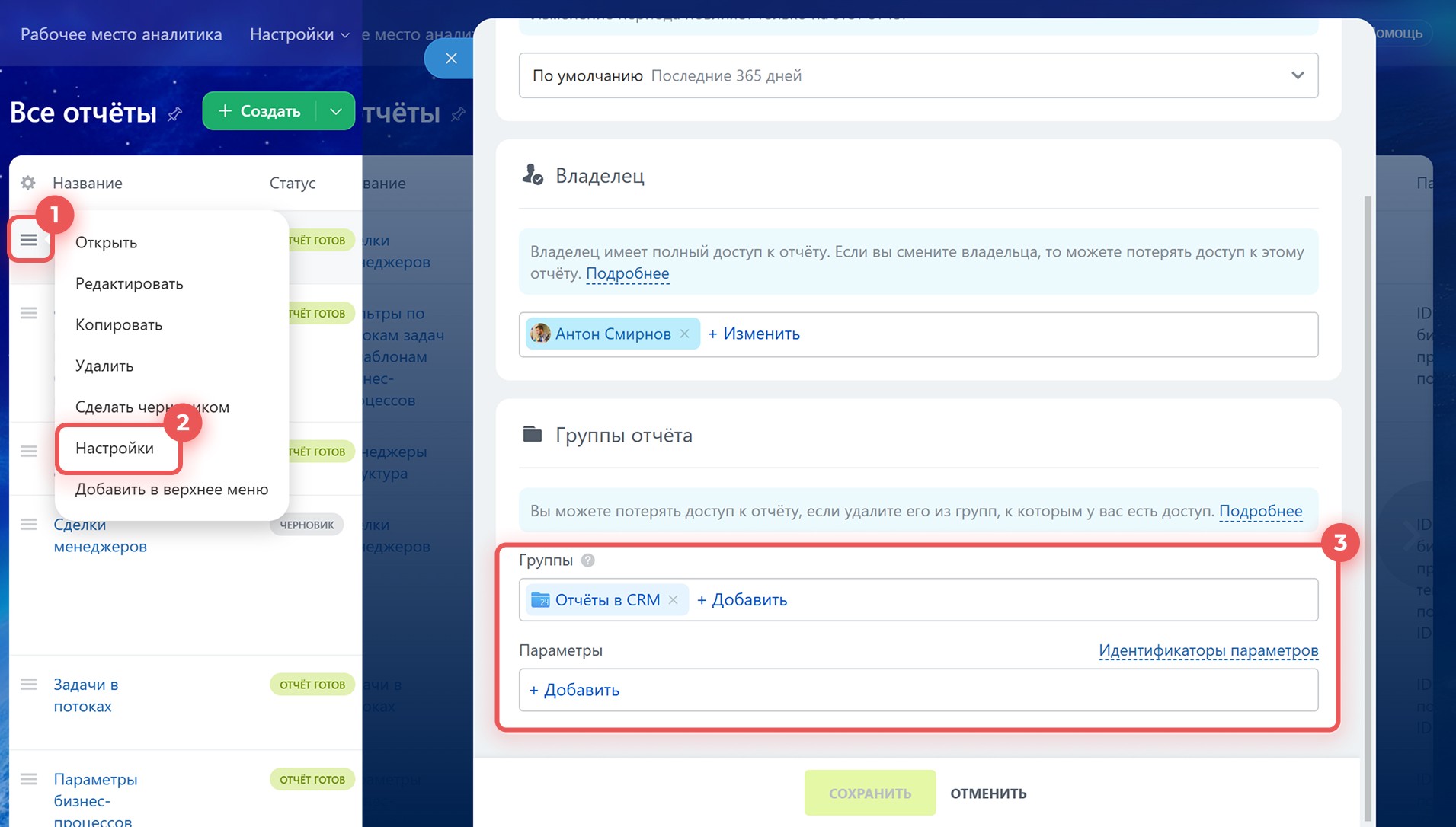Open row menu for Сделки менеджеров
Viewport: 1456px width, 827px height.
coord(29,525)
